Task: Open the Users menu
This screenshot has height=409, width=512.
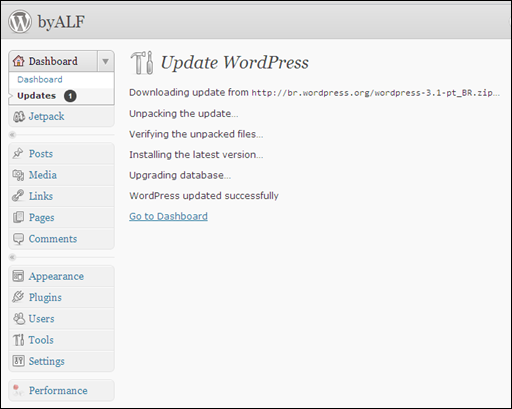Action: pyautogui.click(x=41, y=319)
